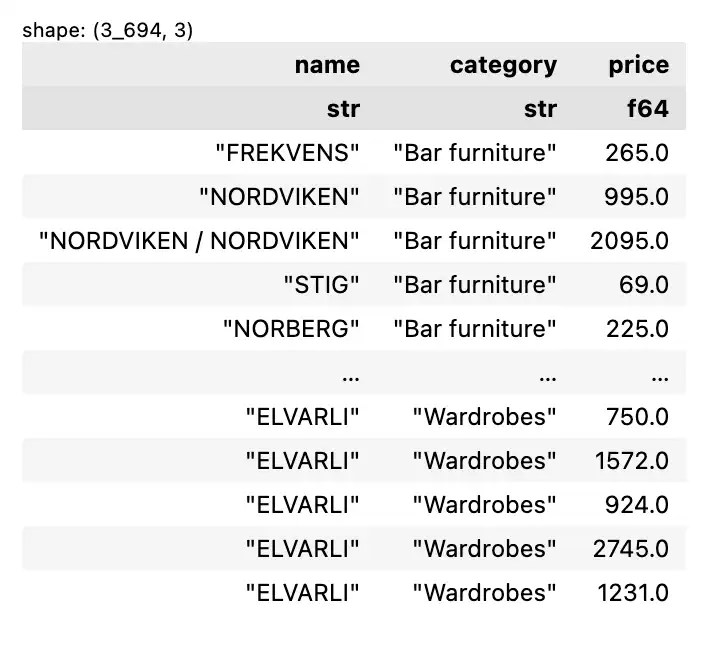
Task: Click the shape (3_694, 3) text
Action: pyautogui.click(x=108, y=30)
